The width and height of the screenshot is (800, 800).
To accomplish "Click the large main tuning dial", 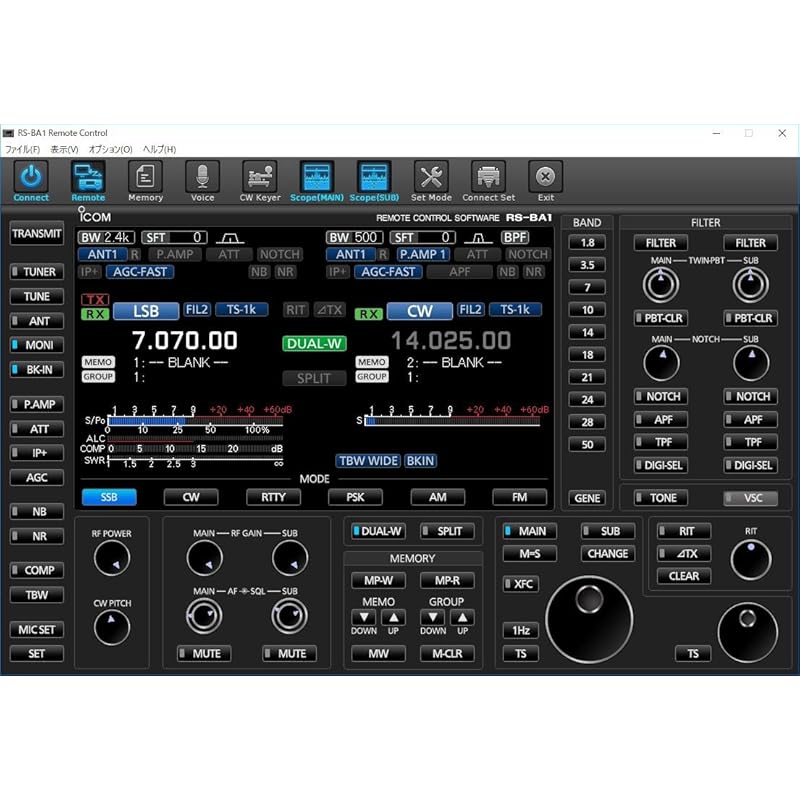I will pyautogui.click(x=589, y=619).
